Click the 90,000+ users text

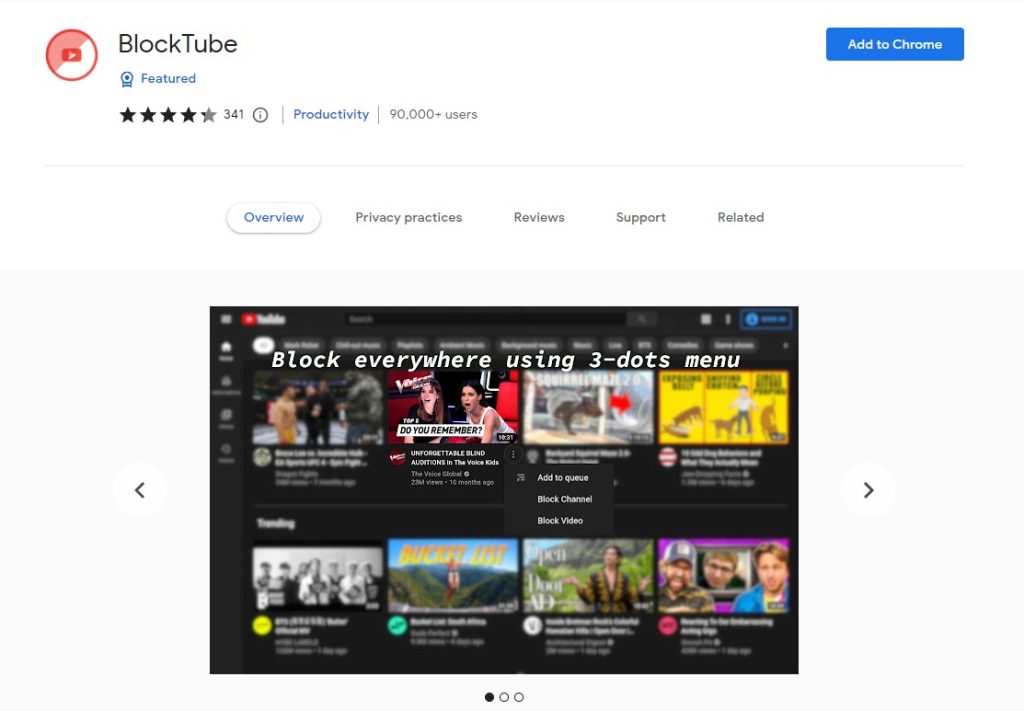click(434, 114)
